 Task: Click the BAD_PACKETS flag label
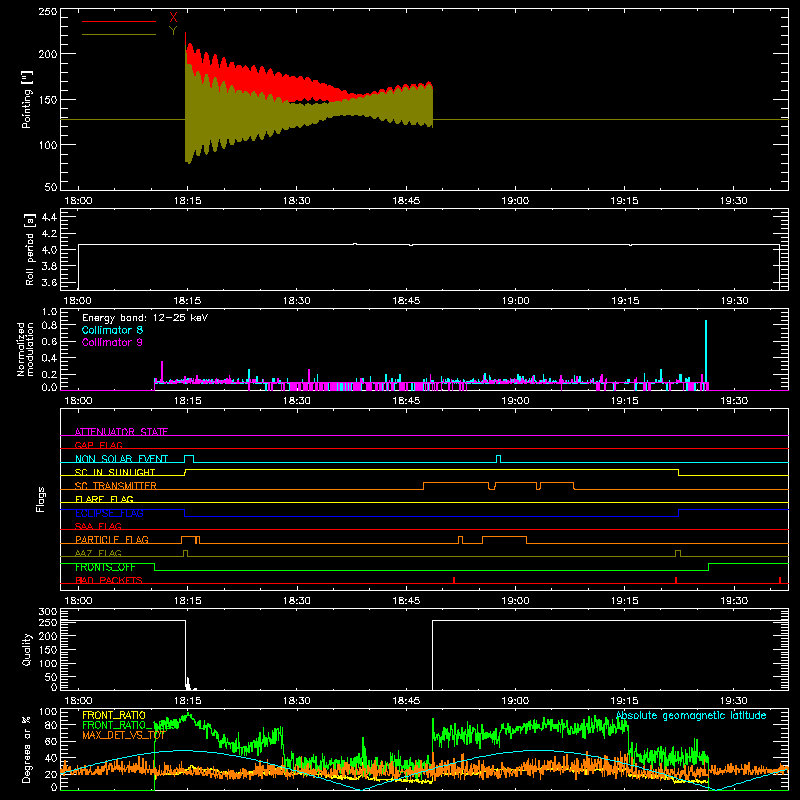click(109, 580)
